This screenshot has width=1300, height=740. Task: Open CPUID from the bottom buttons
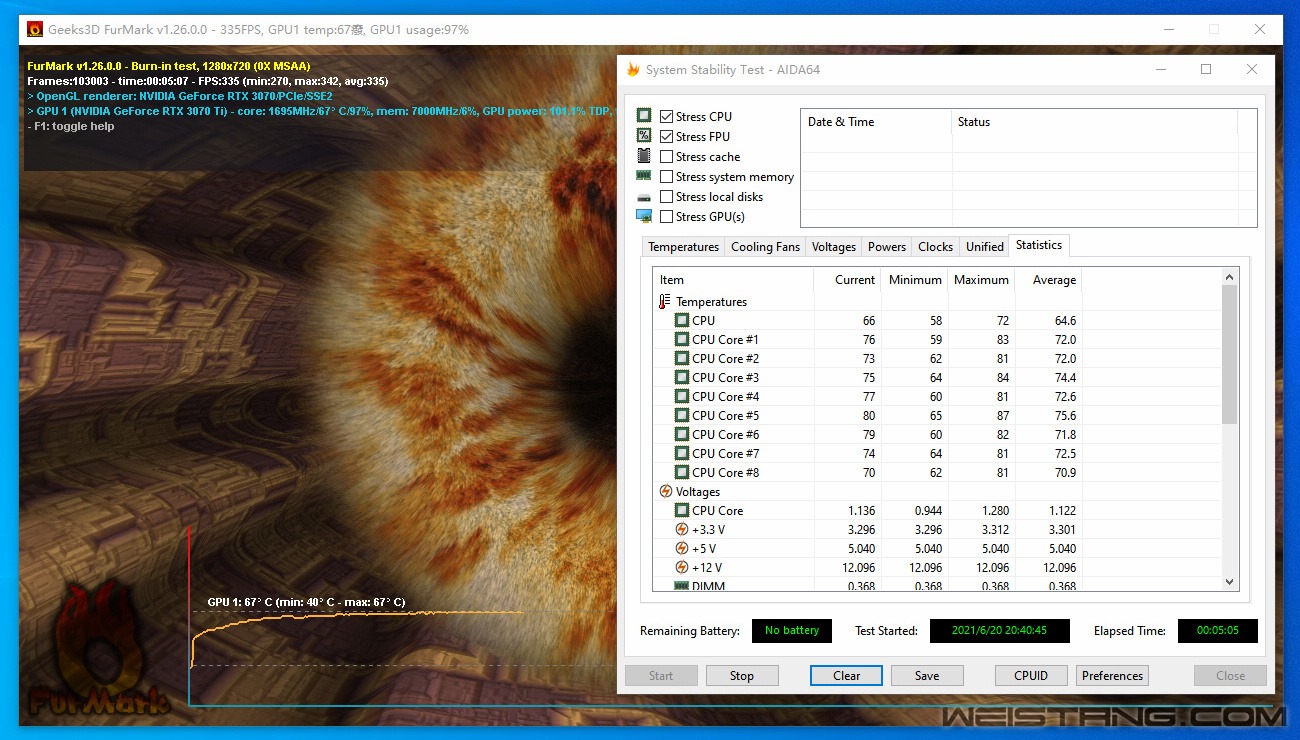1031,675
